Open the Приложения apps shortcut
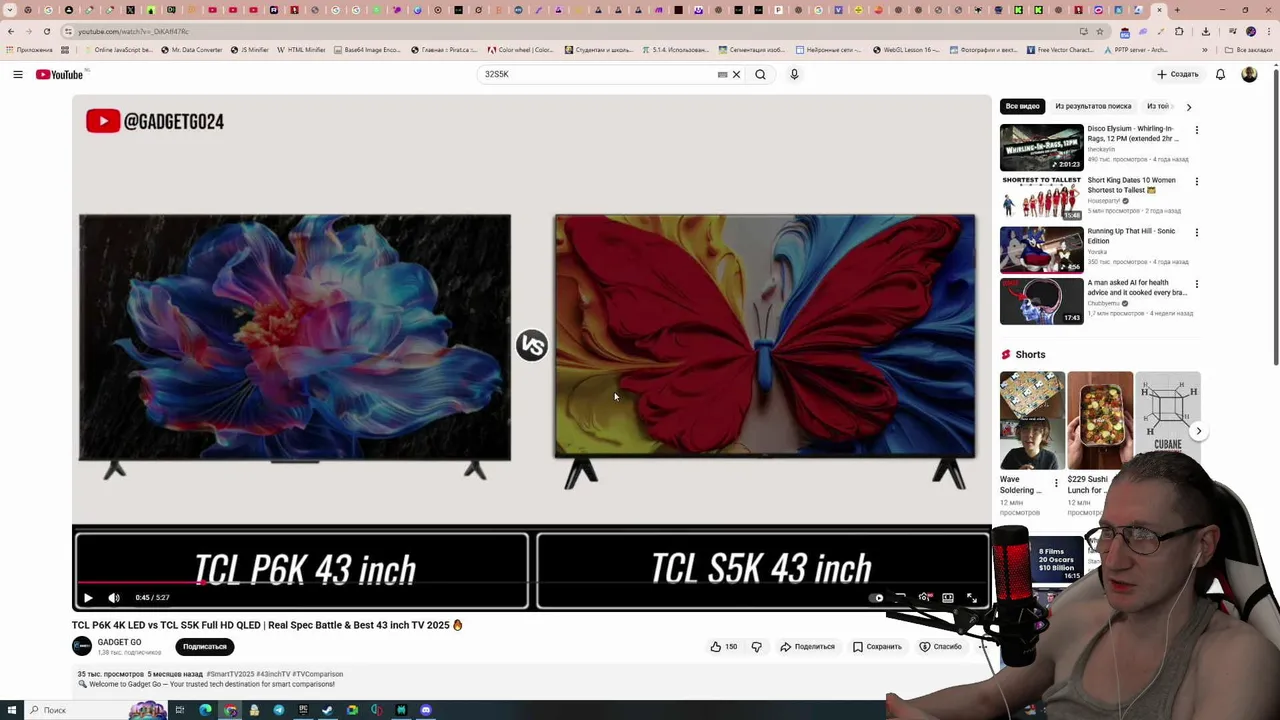Viewport: 1280px width, 720px height. [x=29, y=49]
